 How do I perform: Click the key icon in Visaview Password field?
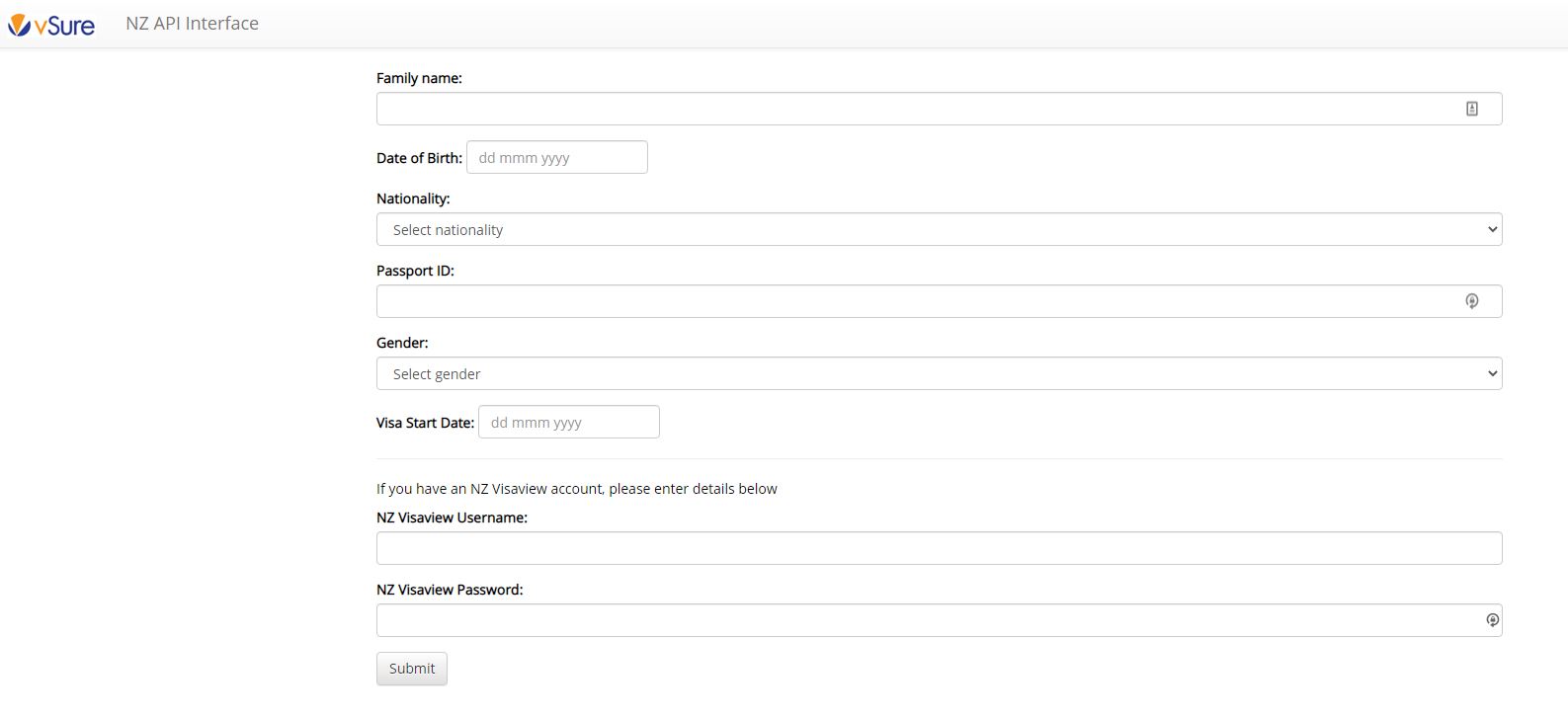(x=1492, y=620)
